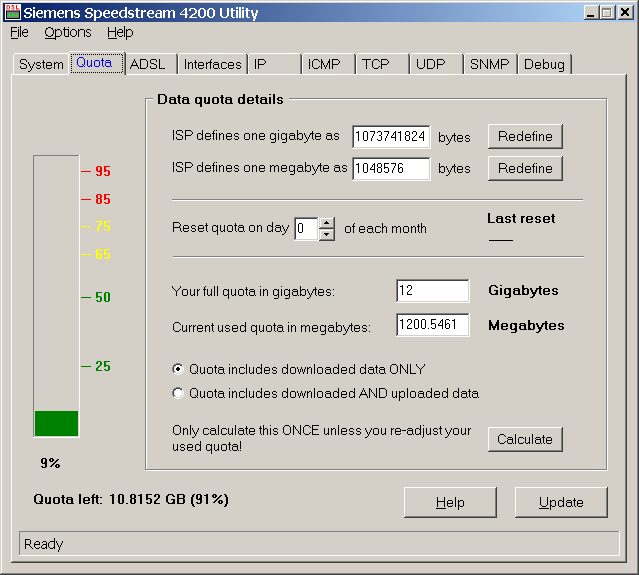
Task: Open the File menu
Action: coord(19,33)
